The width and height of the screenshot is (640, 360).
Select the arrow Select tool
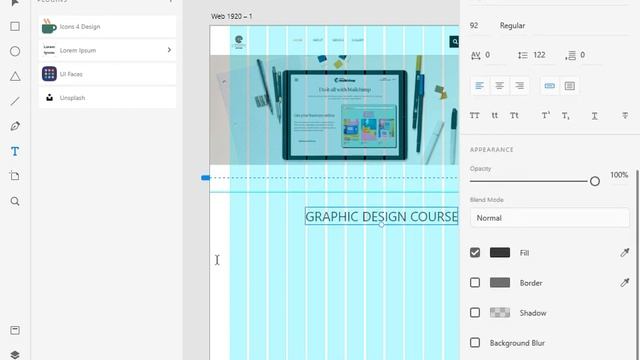[x=15, y=3]
